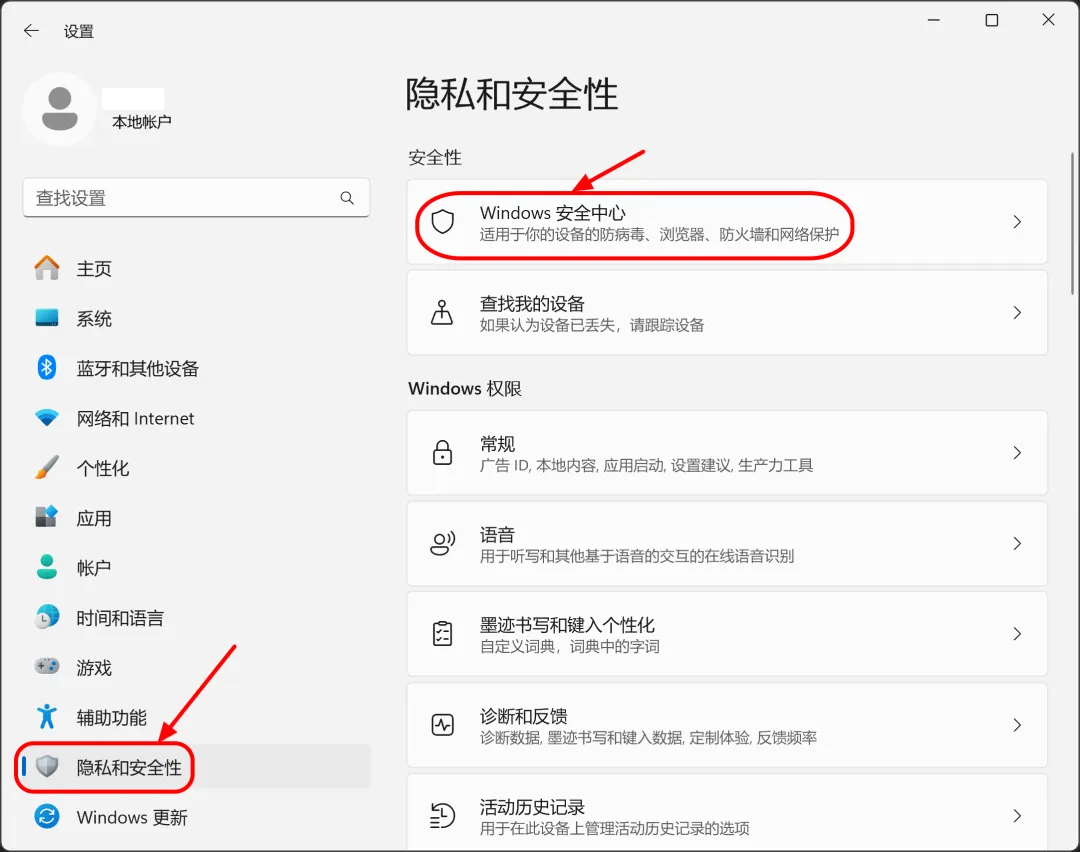Click the Time and language clock globe icon
Screen dimensions: 1080x852
tap(47, 617)
